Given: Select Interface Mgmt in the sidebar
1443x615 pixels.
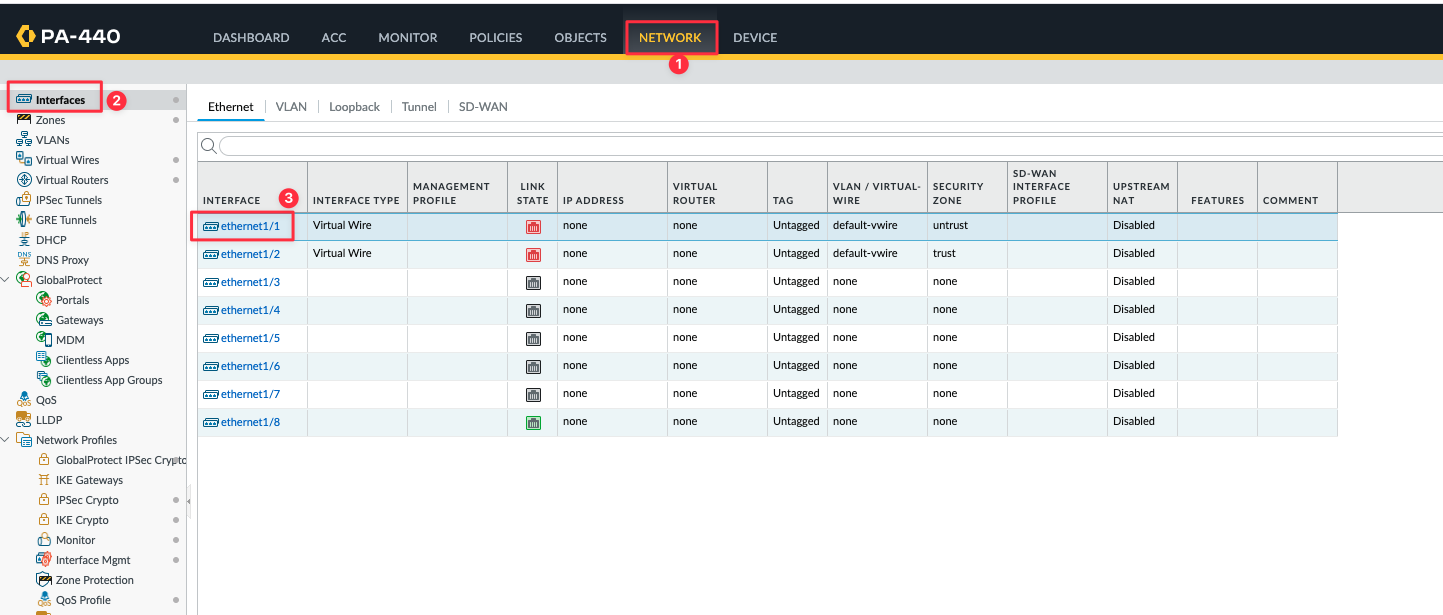Looking at the screenshot, I should [x=93, y=560].
